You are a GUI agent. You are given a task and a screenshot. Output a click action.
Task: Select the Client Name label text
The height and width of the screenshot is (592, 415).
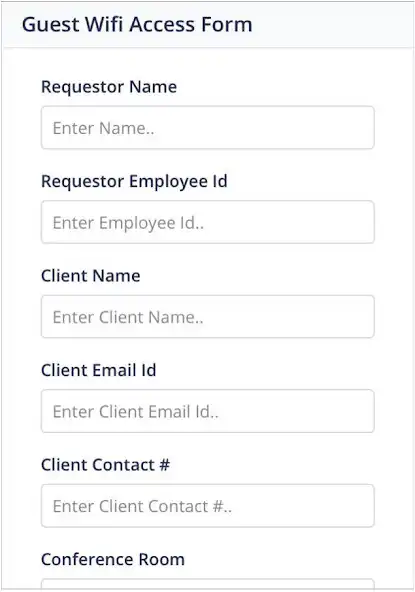[x=91, y=276]
